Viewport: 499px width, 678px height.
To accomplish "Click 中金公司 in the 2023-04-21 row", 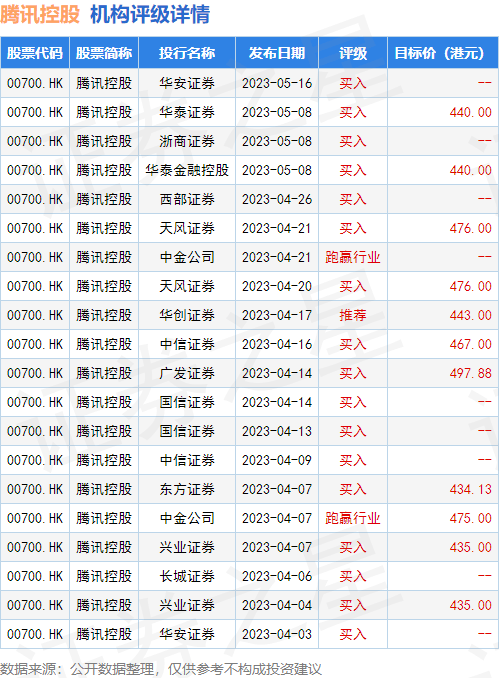I will pyautogui.click(x=187, y=257).
